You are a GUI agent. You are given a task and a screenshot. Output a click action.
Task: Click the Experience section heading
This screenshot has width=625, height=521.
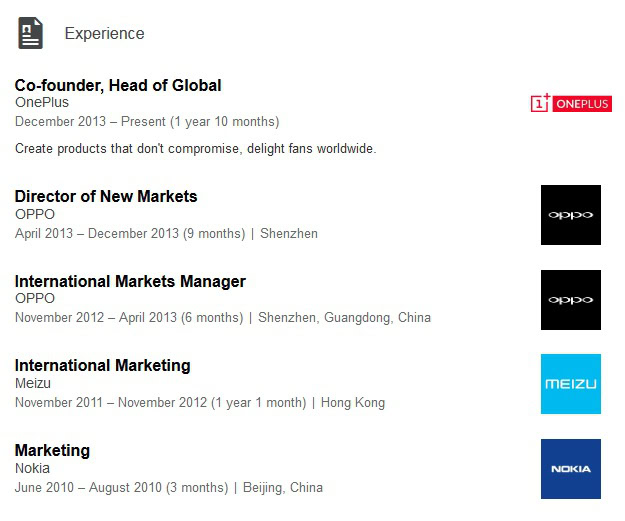click(104, 34)
